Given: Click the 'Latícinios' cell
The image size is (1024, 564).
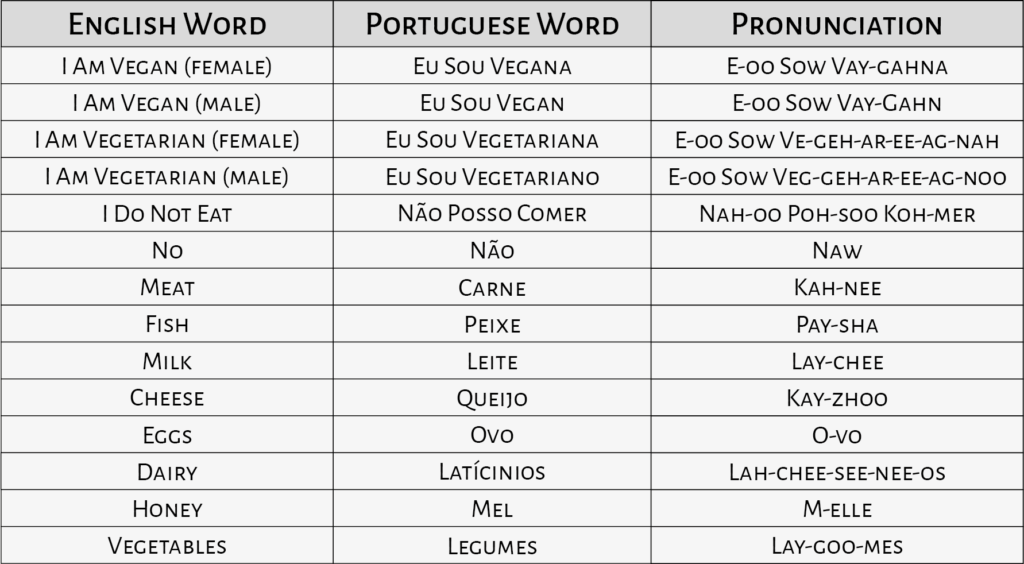Looking at the screenshot, I should click(x=492, y=471).
